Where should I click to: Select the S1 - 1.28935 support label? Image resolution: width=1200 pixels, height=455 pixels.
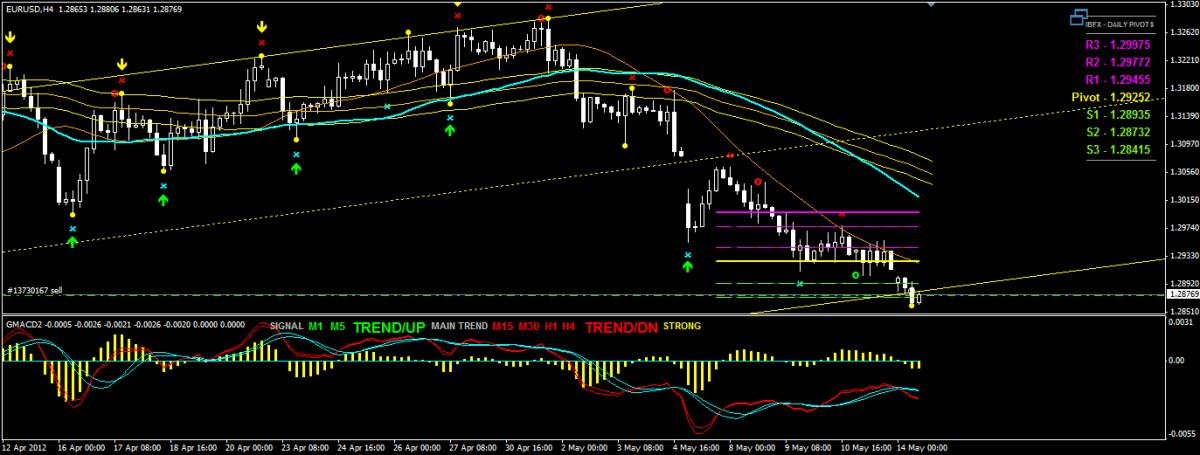tap(1118, 115)
